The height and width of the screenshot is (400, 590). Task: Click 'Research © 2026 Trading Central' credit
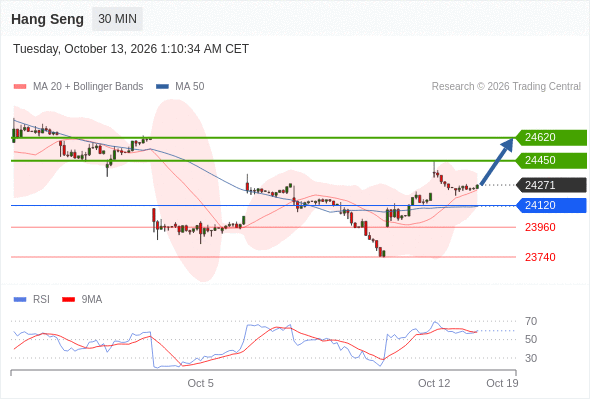(x=506, y=87)
